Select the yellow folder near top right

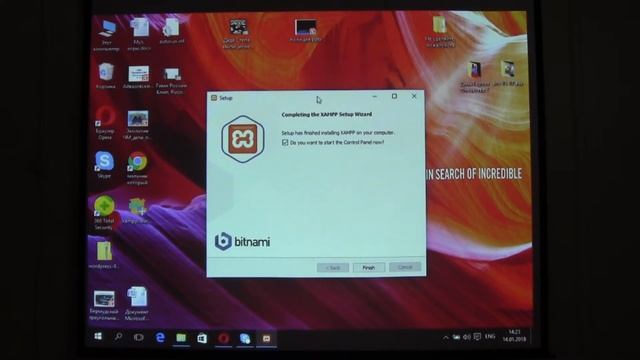439,31
